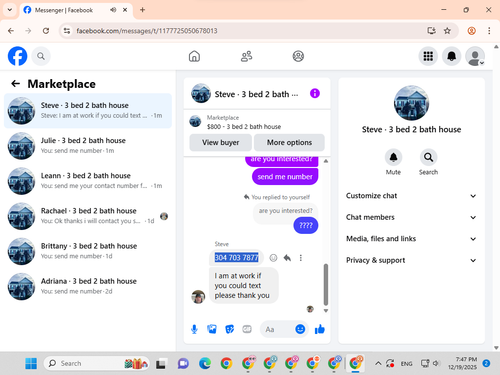Go back from the Marketplace list

click(15, 84)
